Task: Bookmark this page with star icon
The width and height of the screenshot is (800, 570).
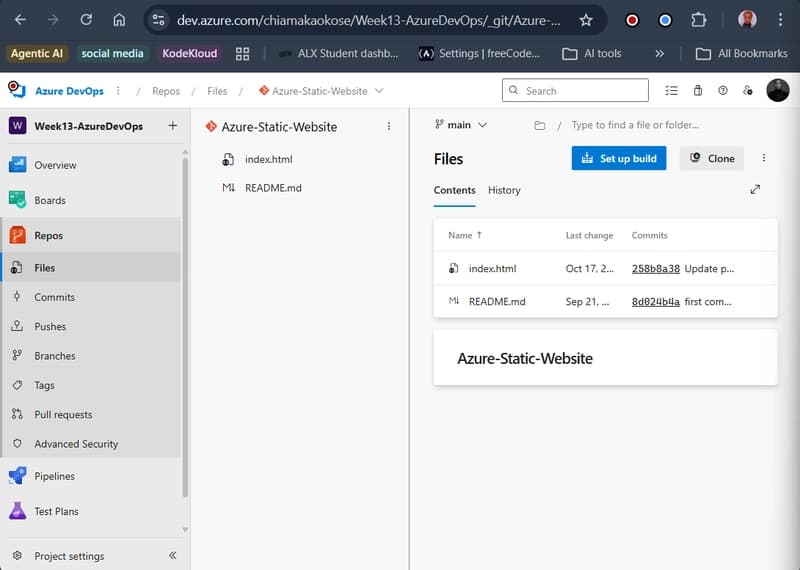Action: [x=586, y=20]
